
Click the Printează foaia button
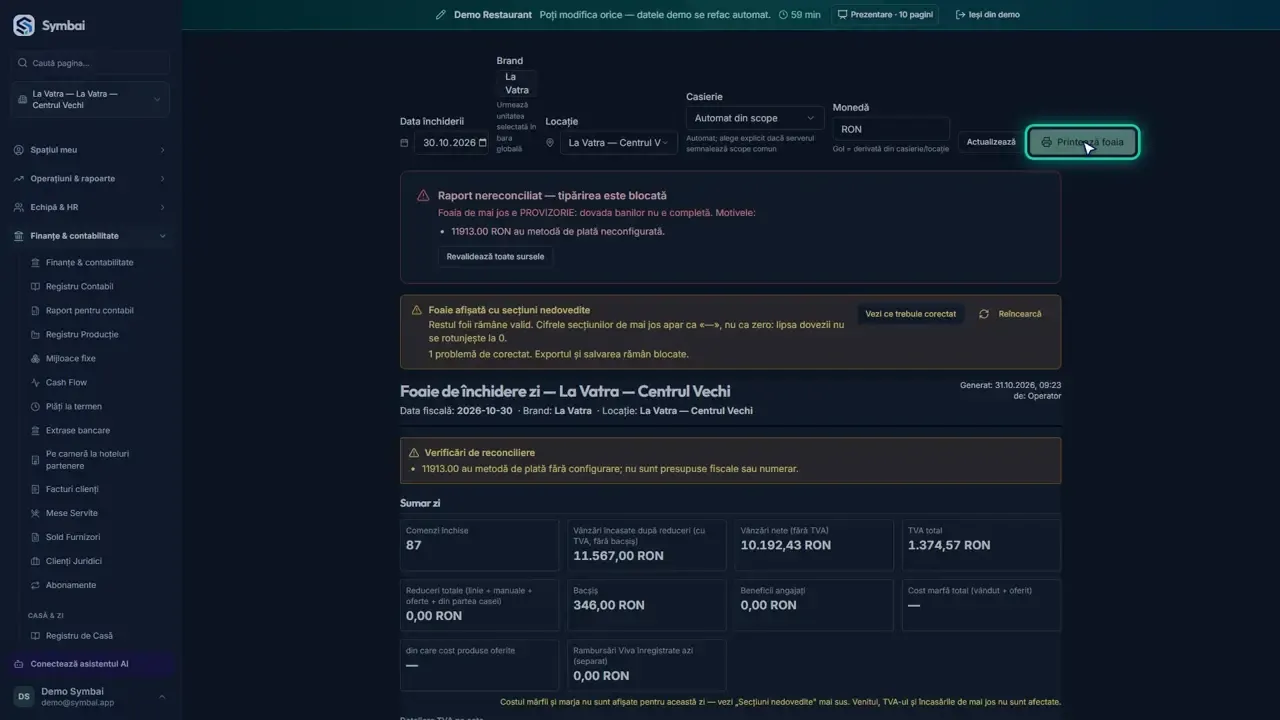[x=1082, y=142]
